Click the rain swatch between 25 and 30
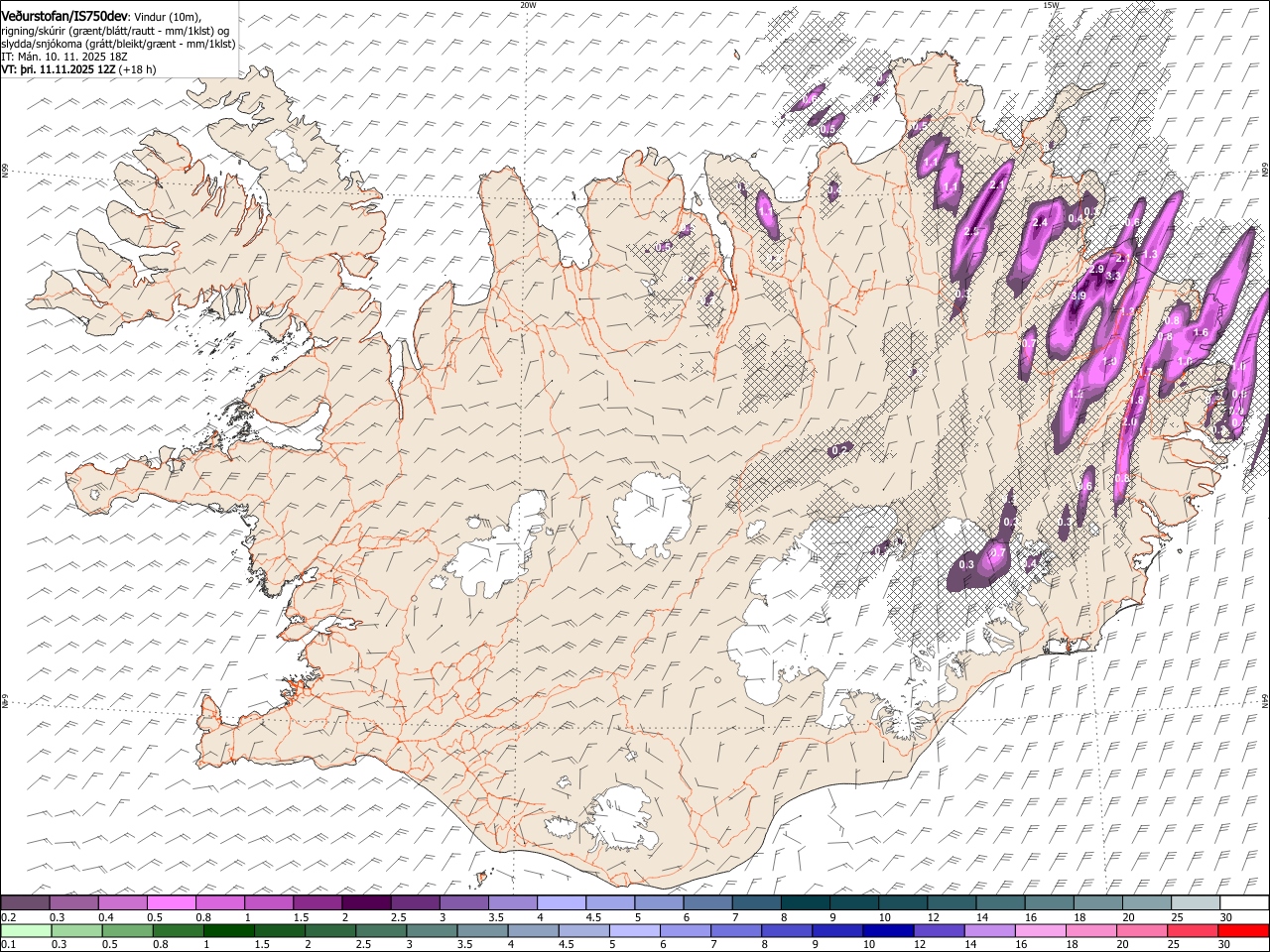Viewport: 1270px width, 952px height. (x=1193, y=930)
